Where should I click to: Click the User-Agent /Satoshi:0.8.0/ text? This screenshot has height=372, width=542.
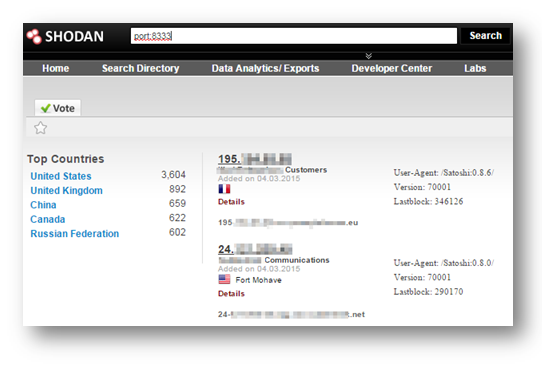(x=444, y=263)
